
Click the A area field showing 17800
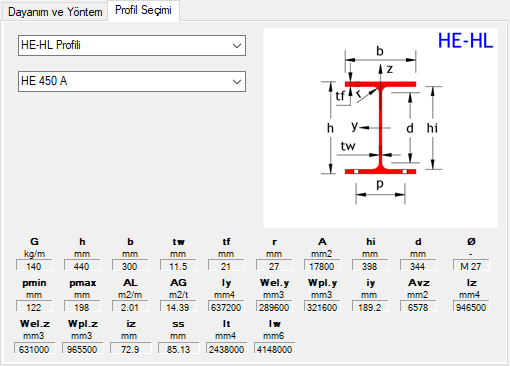322,266
